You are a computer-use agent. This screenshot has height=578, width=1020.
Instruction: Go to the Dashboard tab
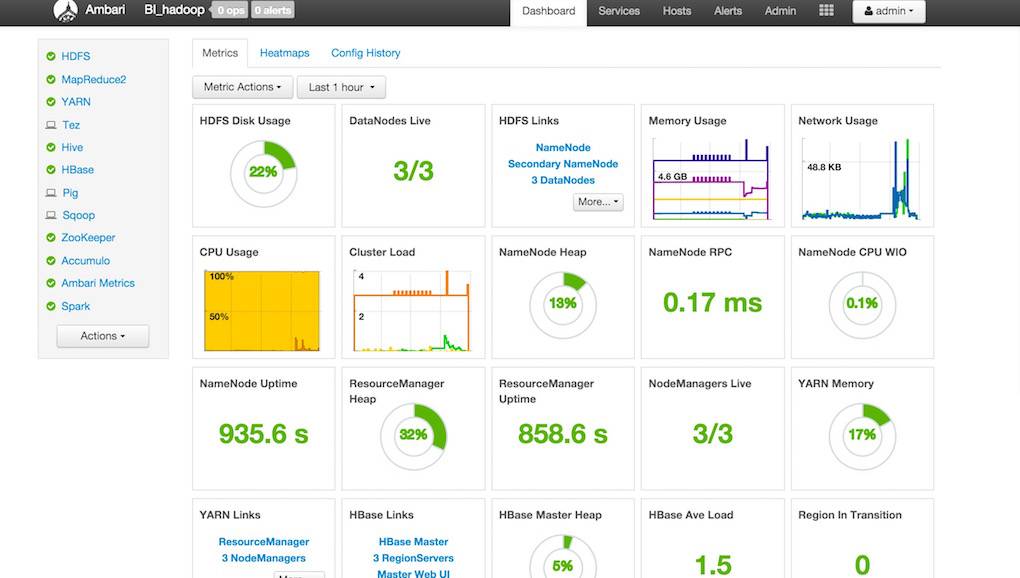(548, 11)
